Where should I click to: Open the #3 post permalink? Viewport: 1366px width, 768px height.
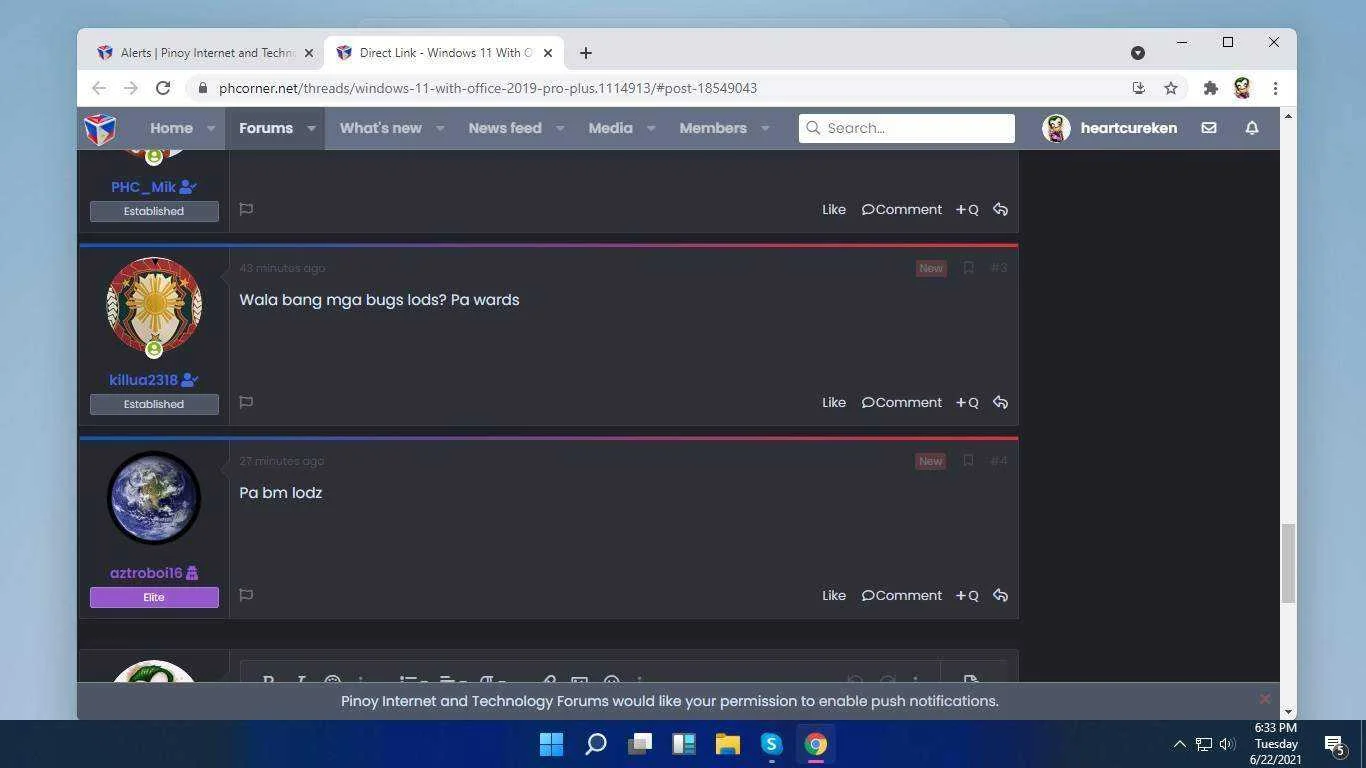[x=999, y=268]
